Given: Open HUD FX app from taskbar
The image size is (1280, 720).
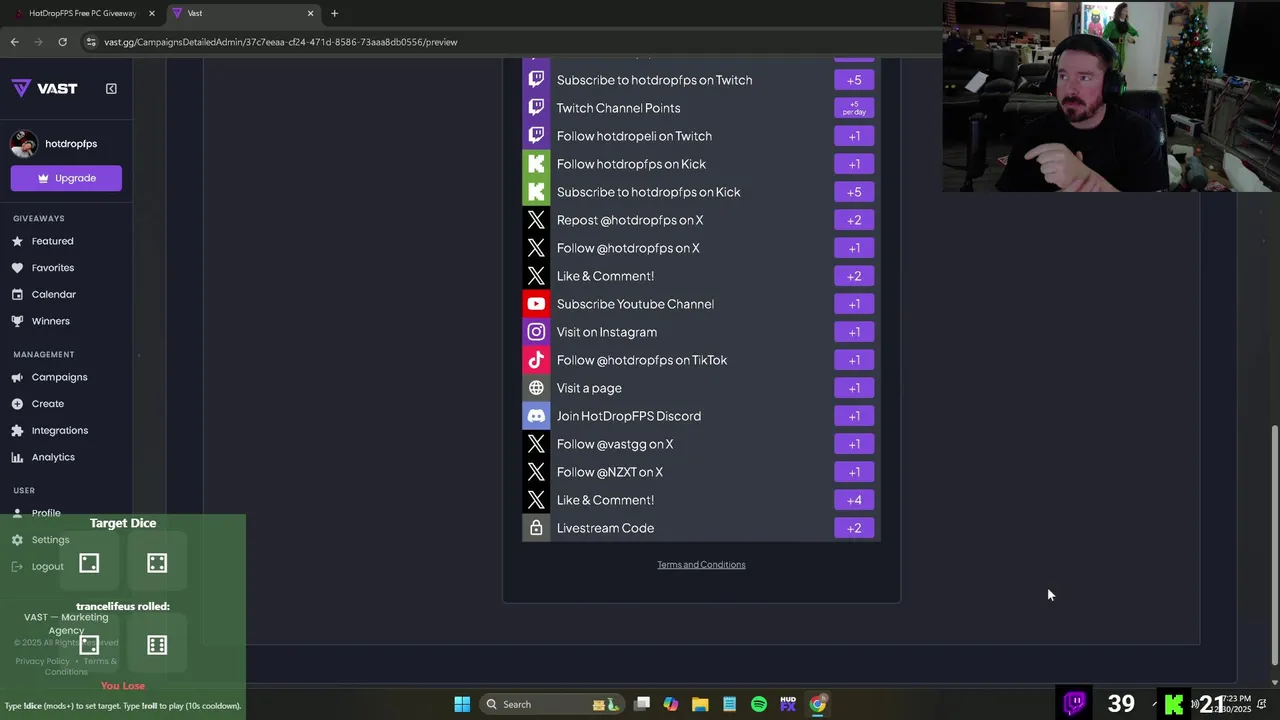Looking at the screenshot, I should (788, 704).
